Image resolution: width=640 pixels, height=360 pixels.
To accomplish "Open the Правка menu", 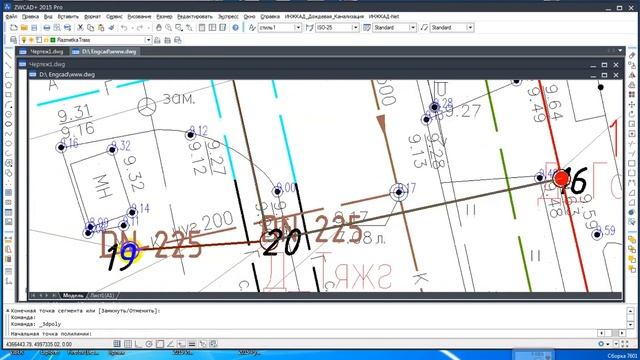I will [x=30, y=16].
